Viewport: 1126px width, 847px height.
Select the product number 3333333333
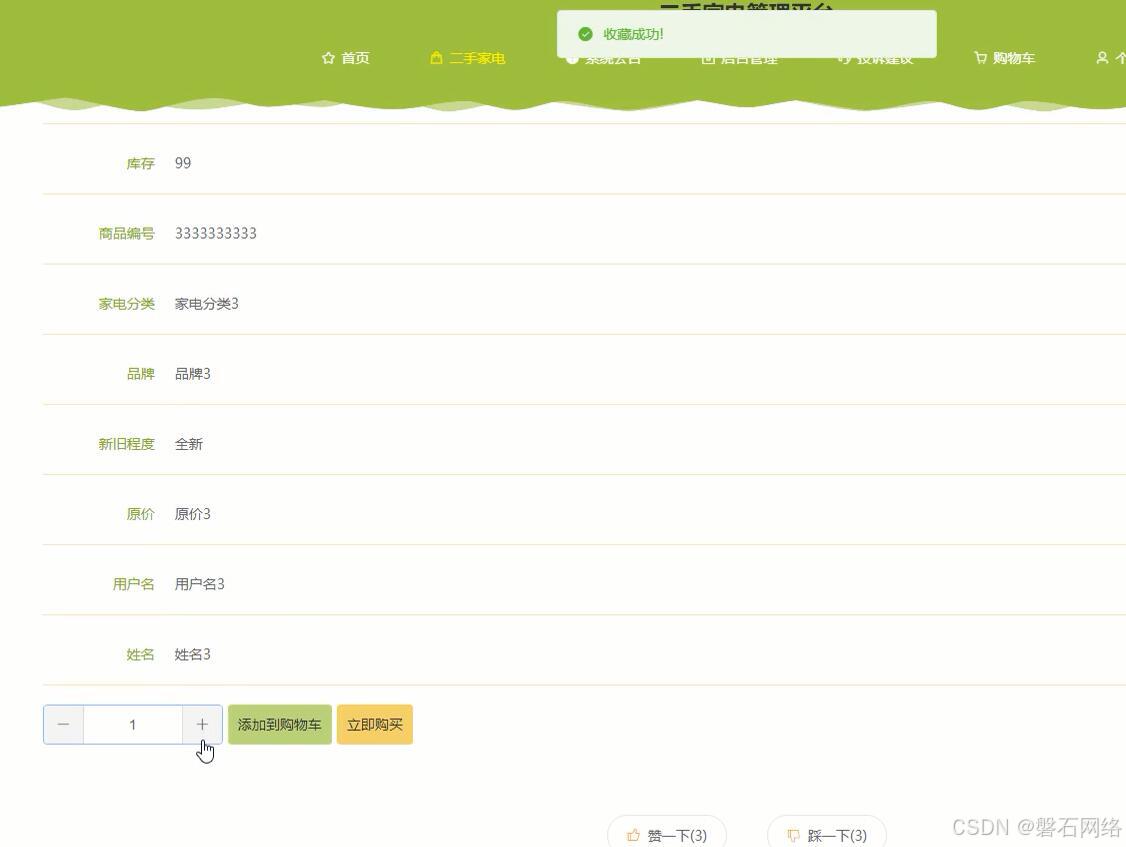(x=215, y=233)
